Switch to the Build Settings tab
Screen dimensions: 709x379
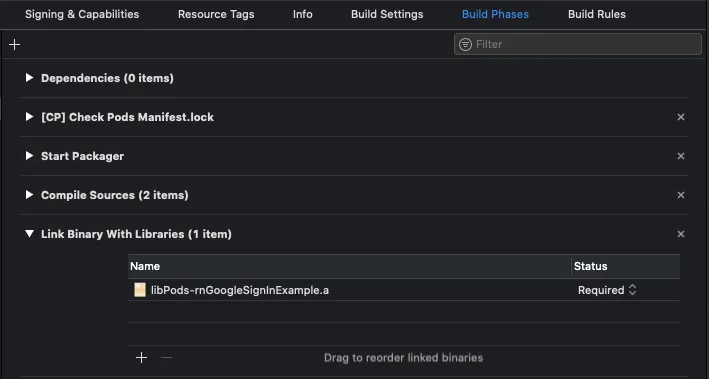[x=387, y=14]
